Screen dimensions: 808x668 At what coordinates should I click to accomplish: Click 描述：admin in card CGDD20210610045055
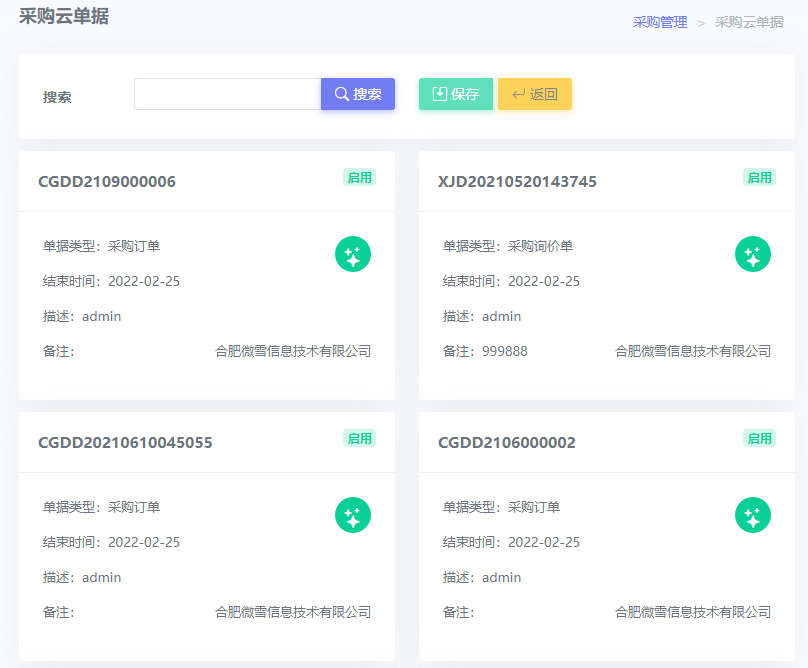coord(82,577)
